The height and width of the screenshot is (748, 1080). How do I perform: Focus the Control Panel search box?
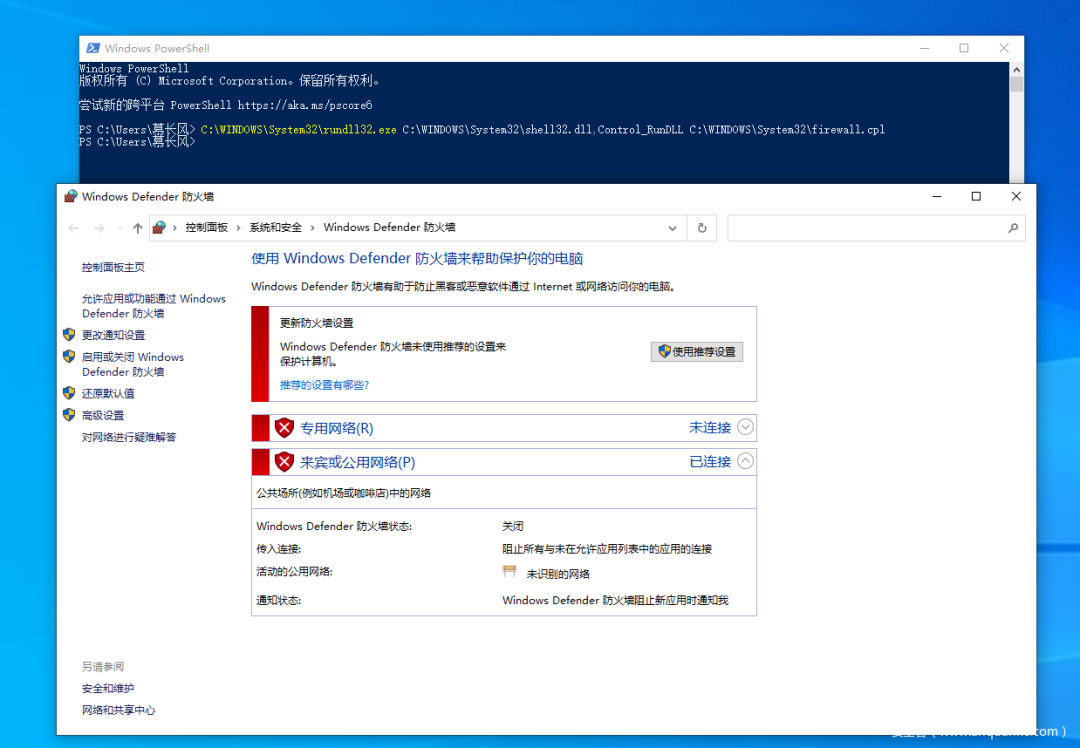(x=876, y=228)
